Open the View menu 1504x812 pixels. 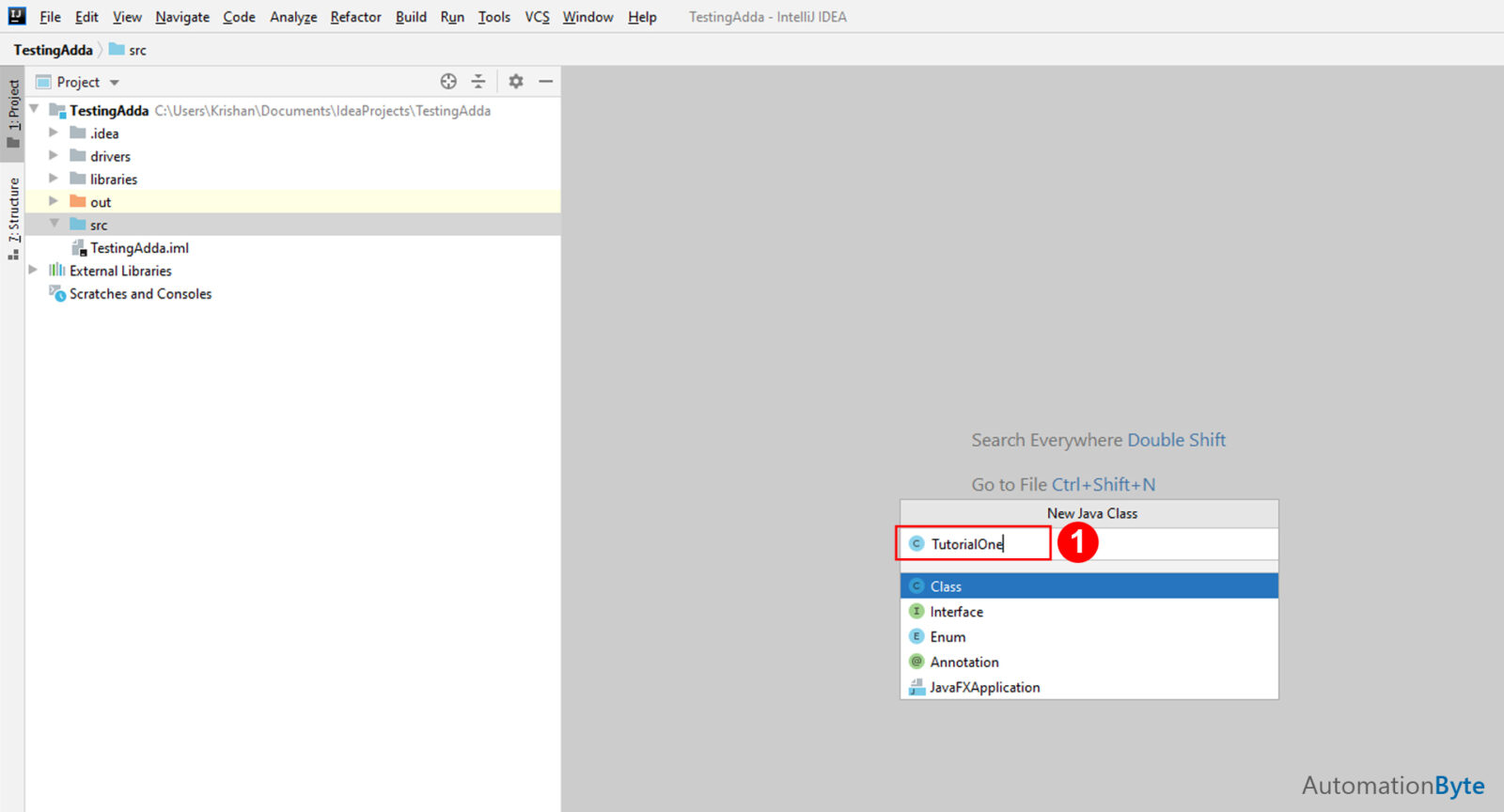127,17
